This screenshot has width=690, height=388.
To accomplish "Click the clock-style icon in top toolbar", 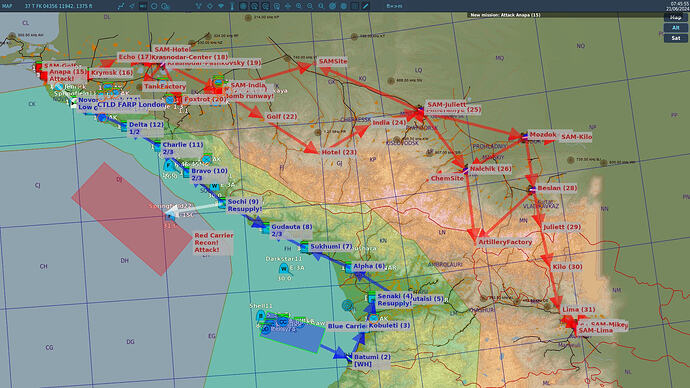I will pos(165,6).
